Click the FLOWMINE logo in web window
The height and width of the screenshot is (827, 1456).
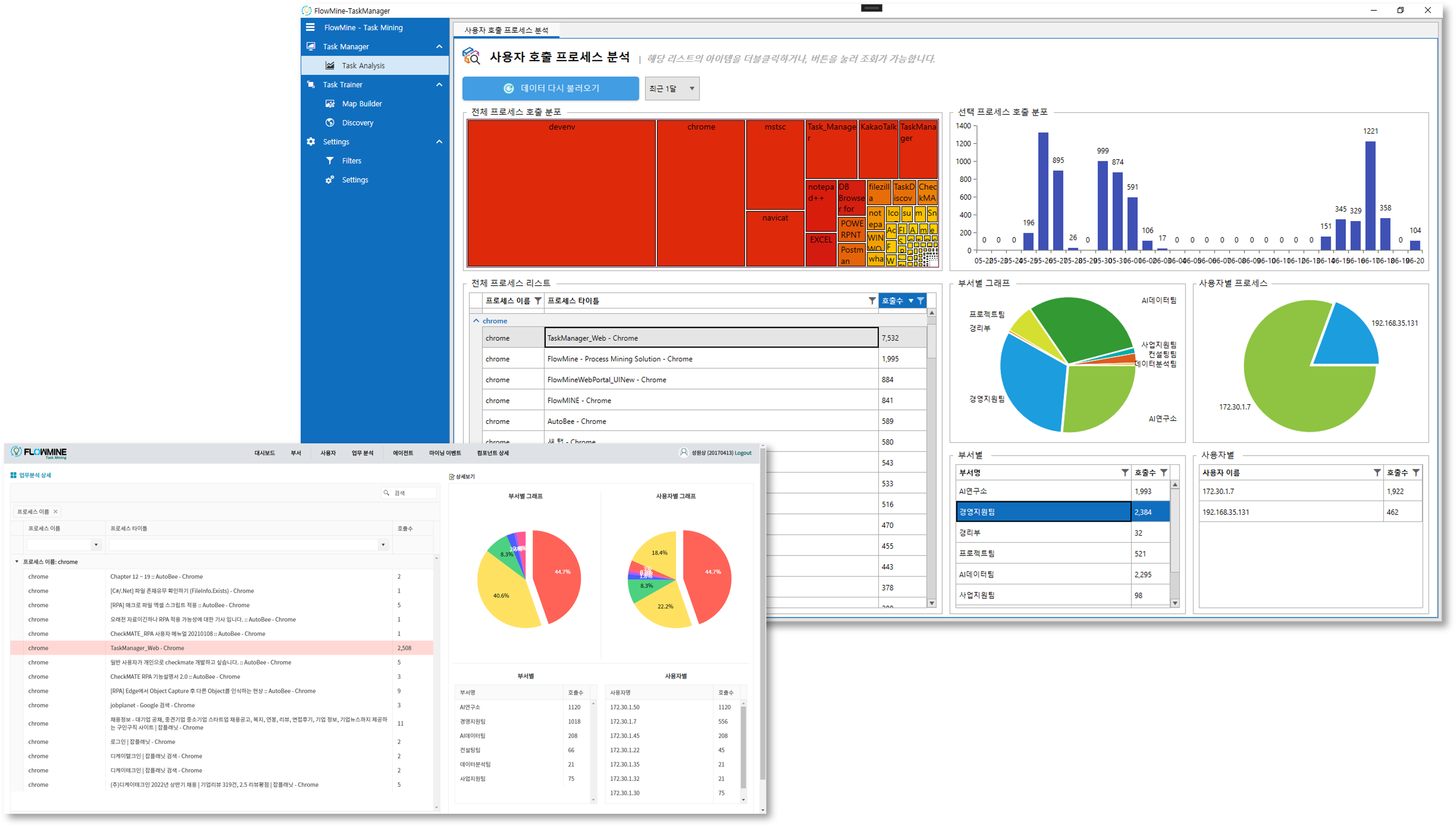[39, 453]
